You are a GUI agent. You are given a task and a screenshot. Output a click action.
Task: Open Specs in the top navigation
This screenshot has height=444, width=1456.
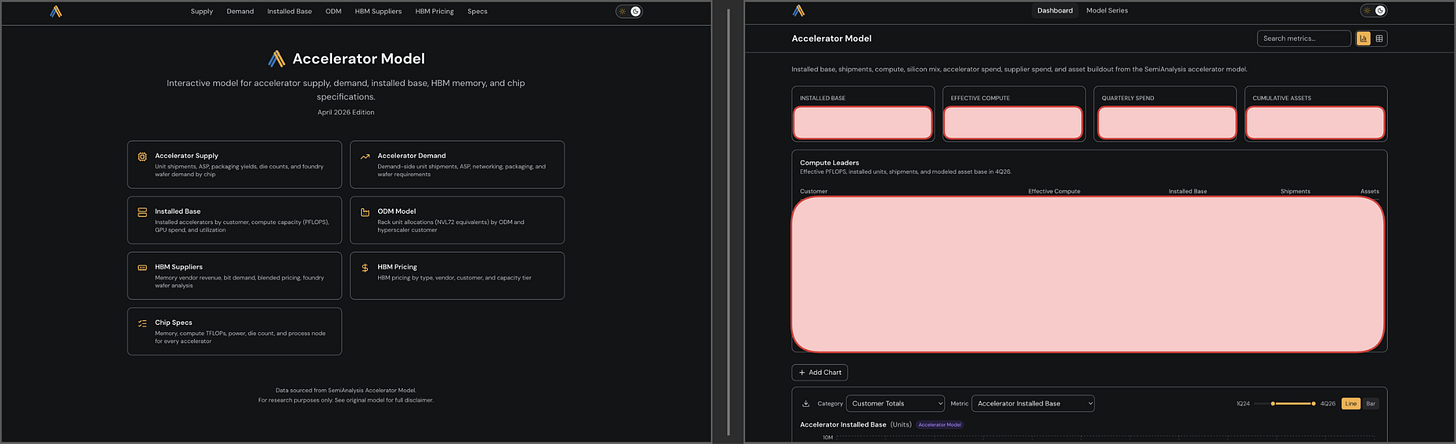click(x=478, y=11)
